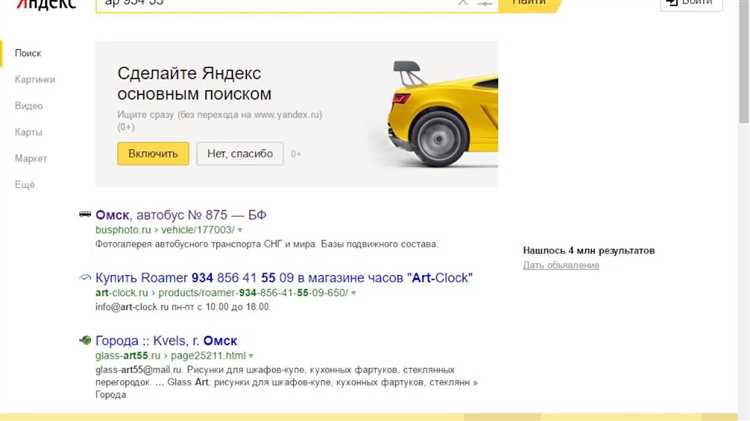Open page25211.html path link
The image size is (750, 421).
point(208,355)
